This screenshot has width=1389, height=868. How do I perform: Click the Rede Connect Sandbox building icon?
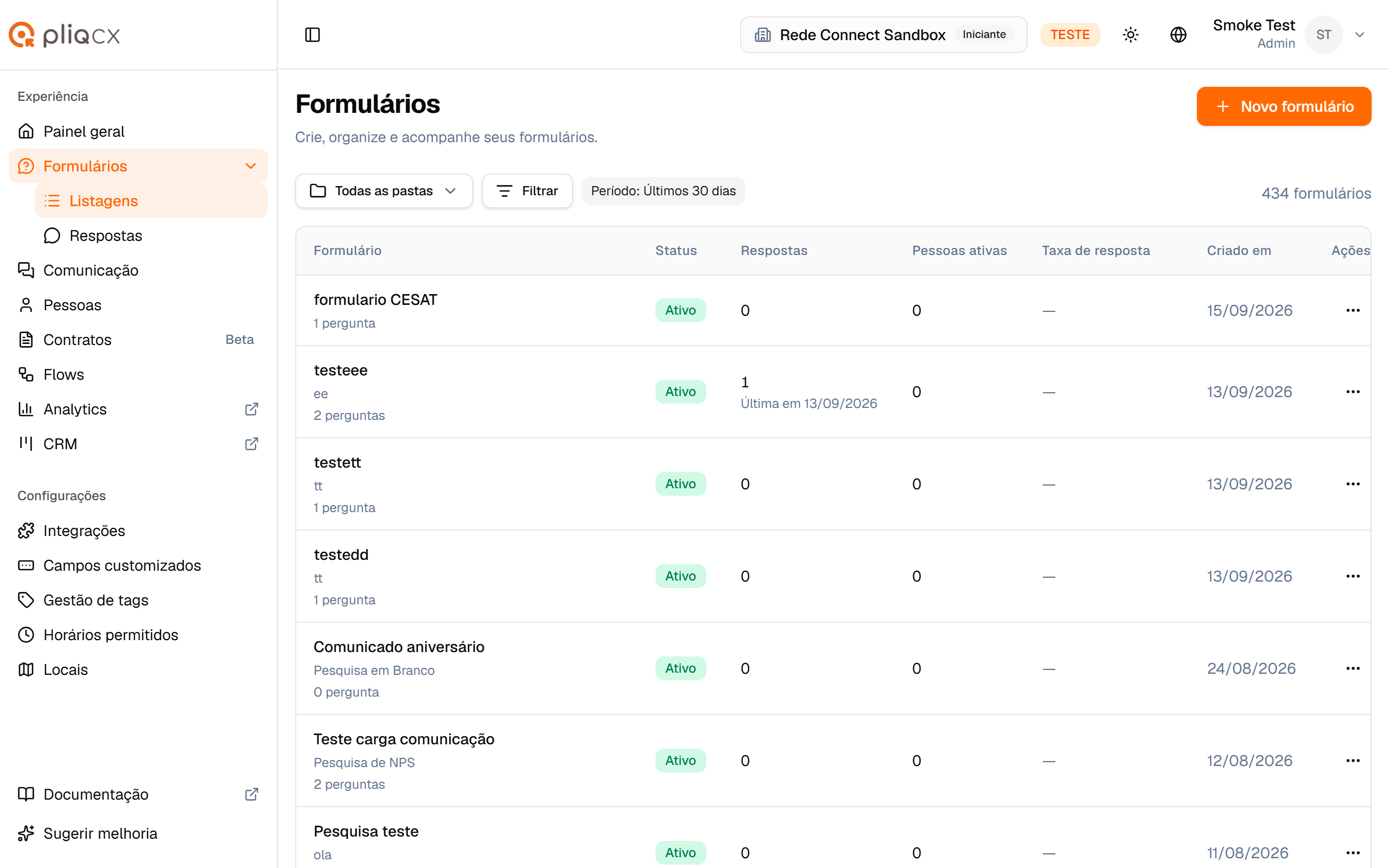[762, 34]
